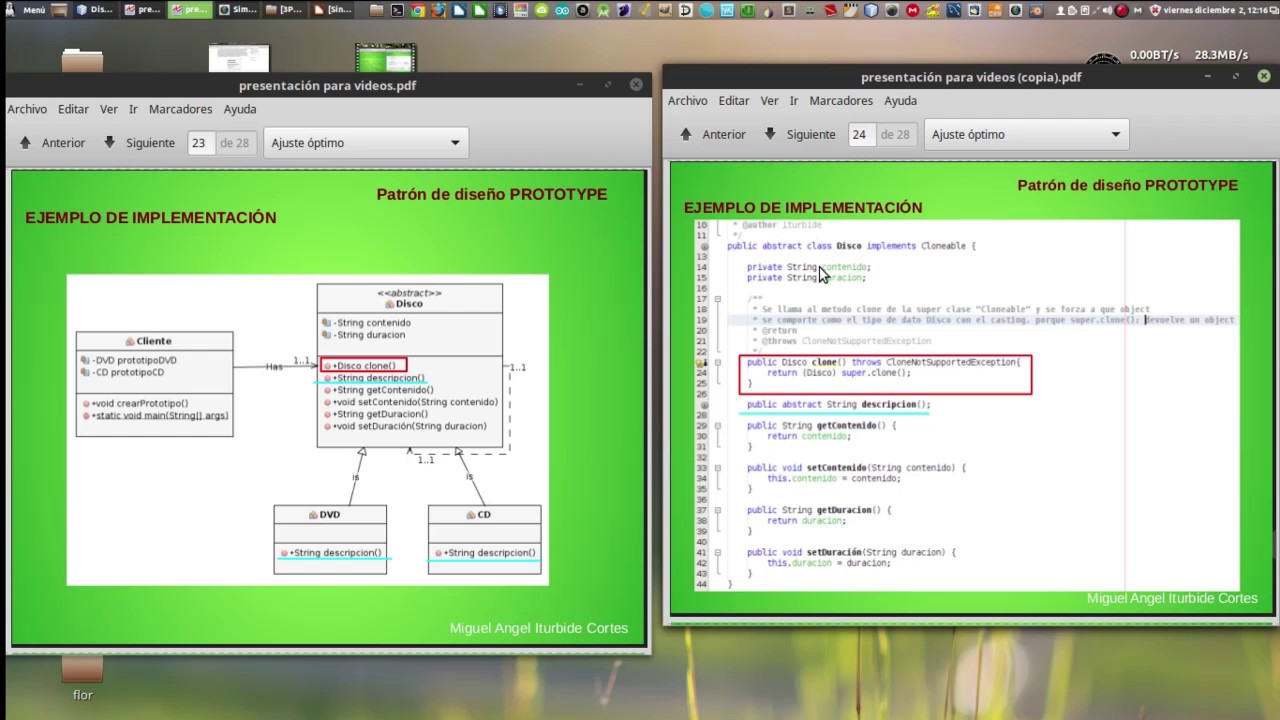
Task: Collapse code fold marker at line 22
Action: coord(717,362)
